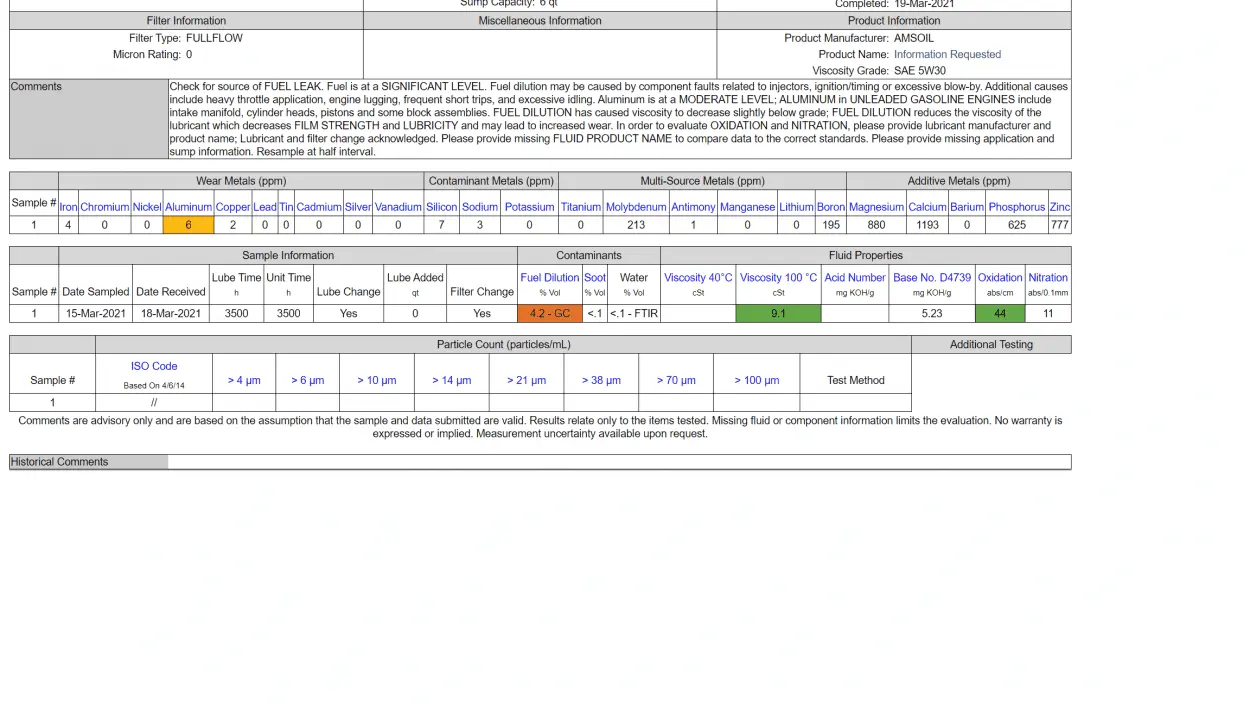Click the orange 4.2 - GC cell

[549, 313]
